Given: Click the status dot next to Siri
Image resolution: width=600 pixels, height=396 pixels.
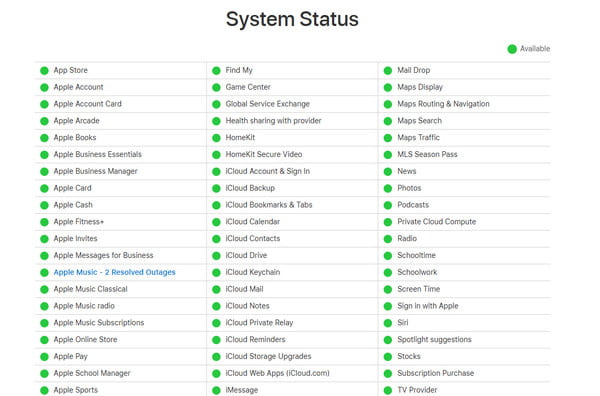Looking at the screenshot, I should [388, 323].
